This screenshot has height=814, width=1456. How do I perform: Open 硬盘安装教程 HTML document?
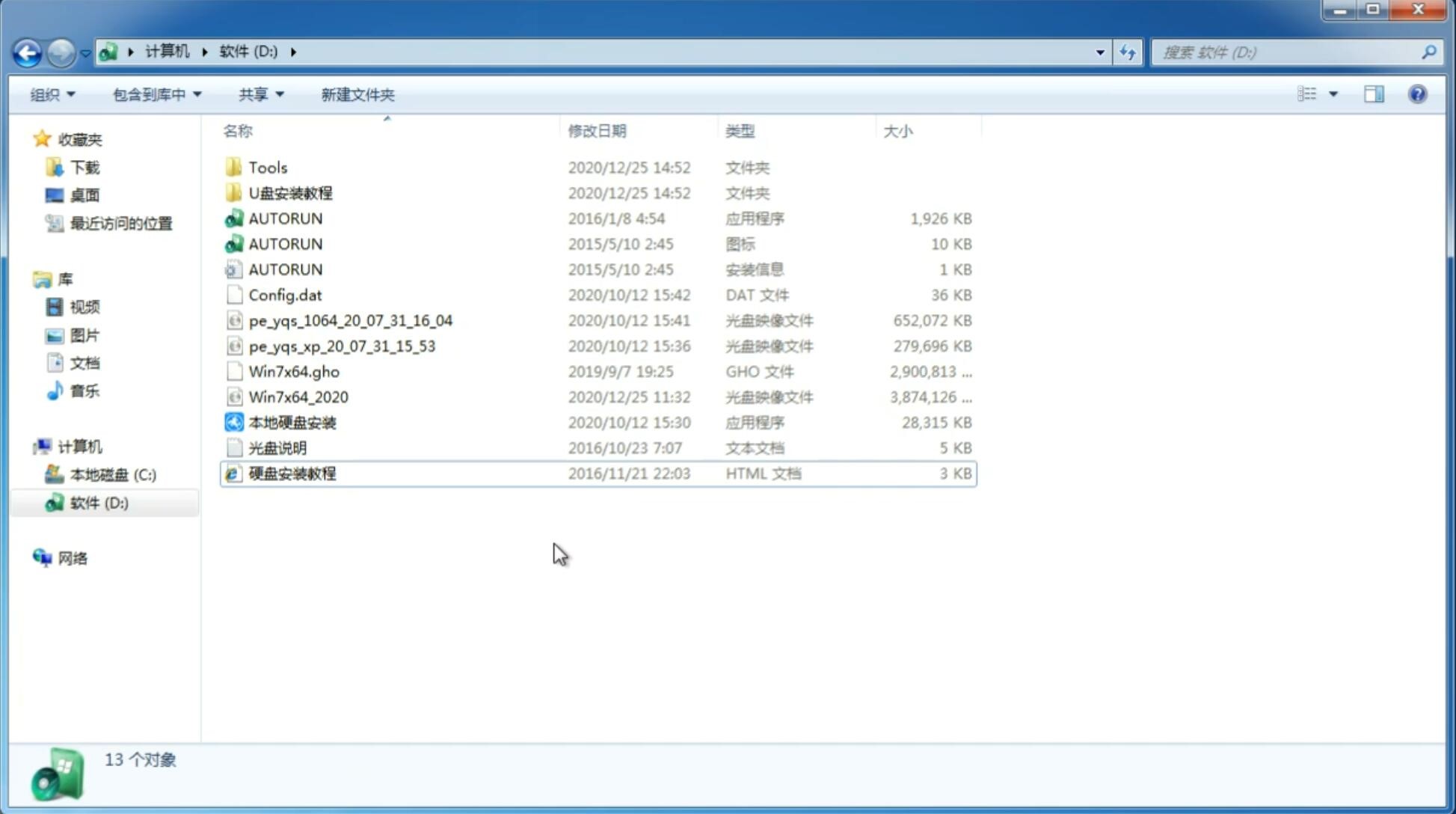tap(291, 473)
